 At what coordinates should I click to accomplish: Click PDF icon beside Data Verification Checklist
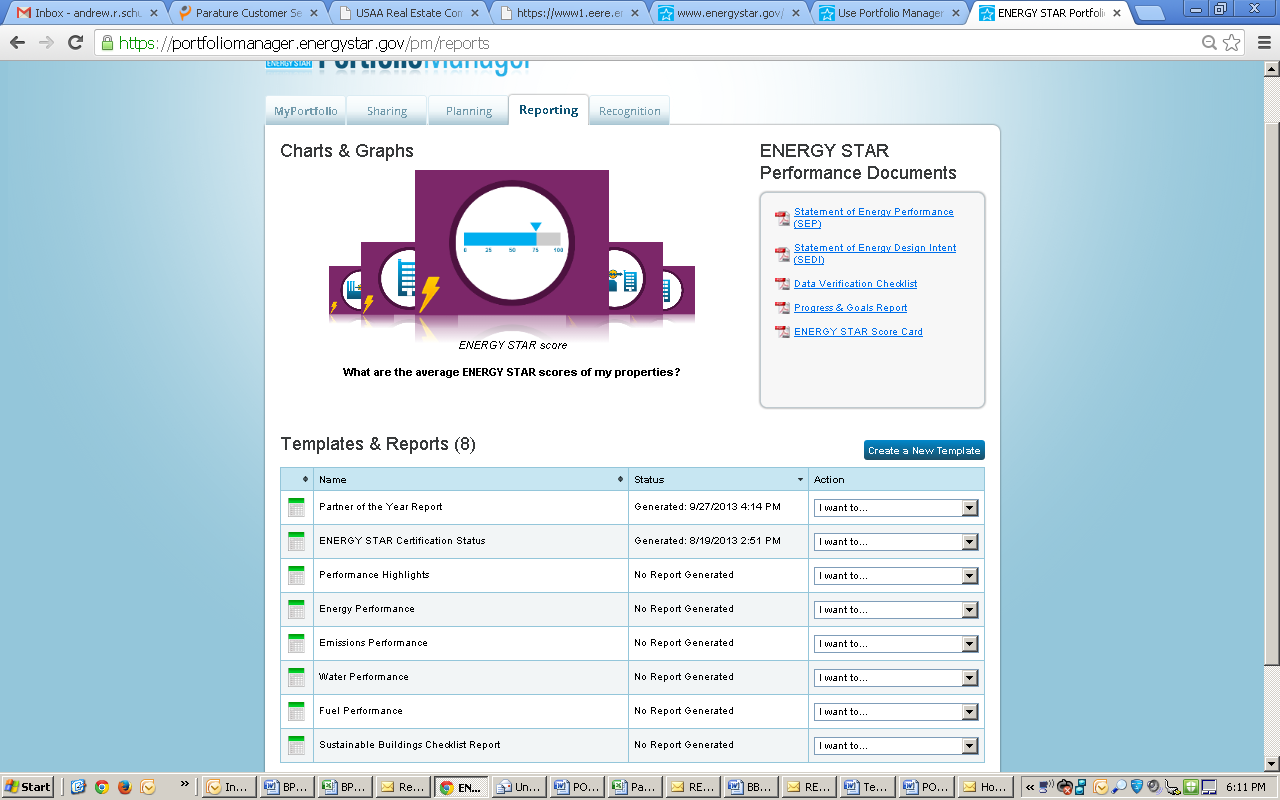tap(782, 284)
